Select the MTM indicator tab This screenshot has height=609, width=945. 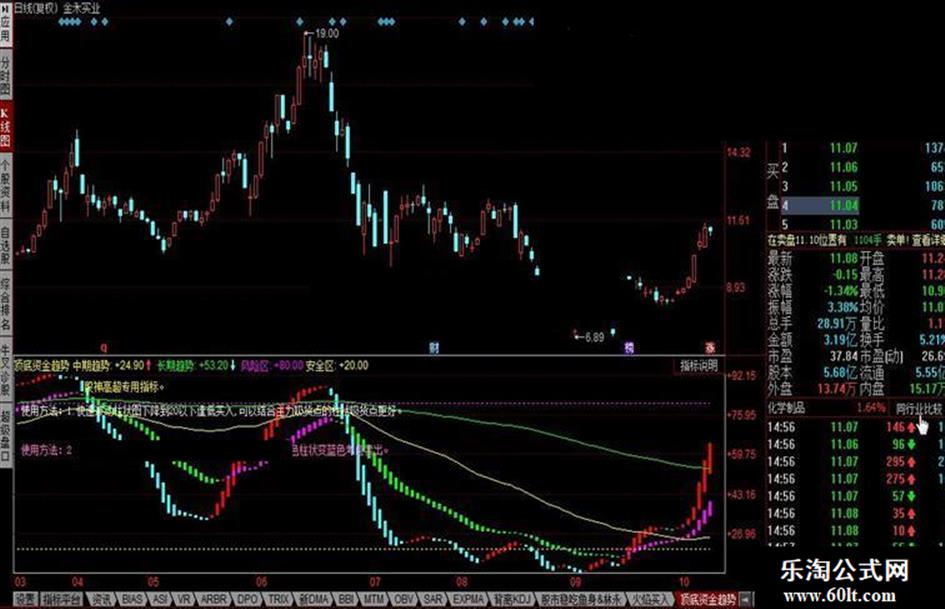(x=374, y=599)
